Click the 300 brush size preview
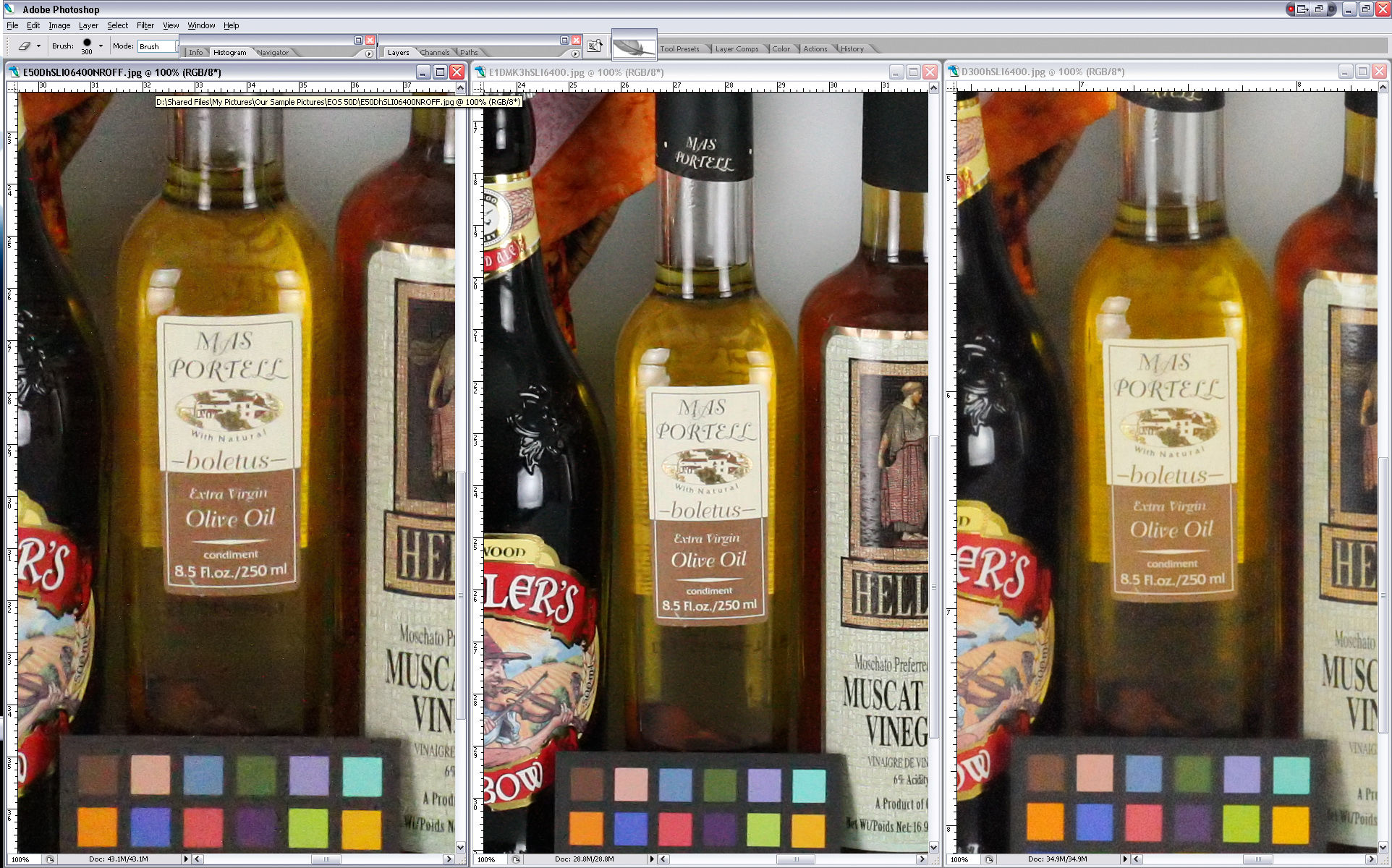1392x868 pixels. coord(87,46)
